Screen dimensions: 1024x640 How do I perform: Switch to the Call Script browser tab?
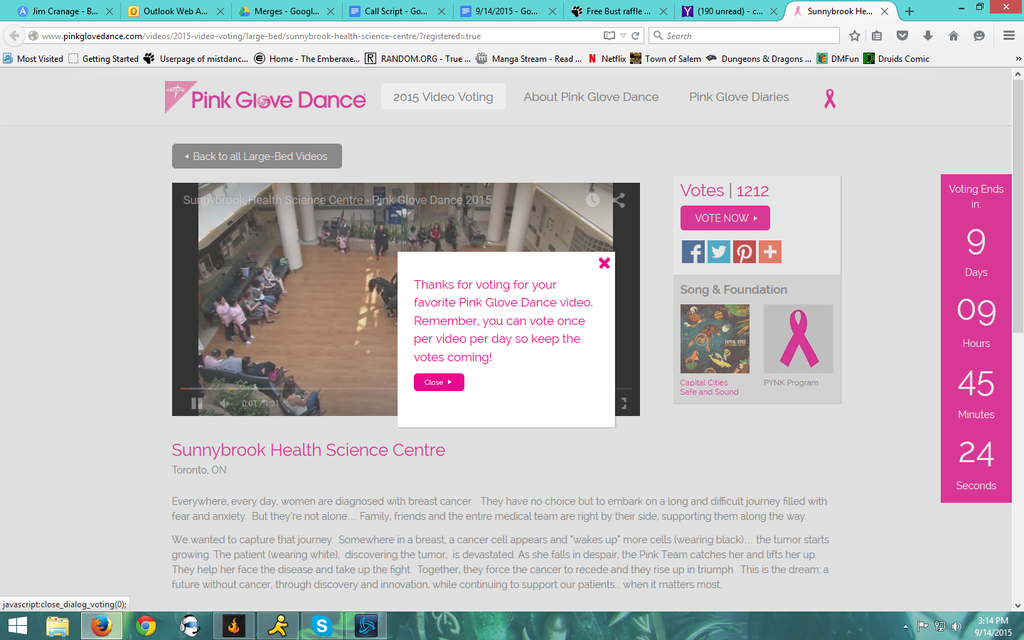pyautogui.click(x=393, y=11)
